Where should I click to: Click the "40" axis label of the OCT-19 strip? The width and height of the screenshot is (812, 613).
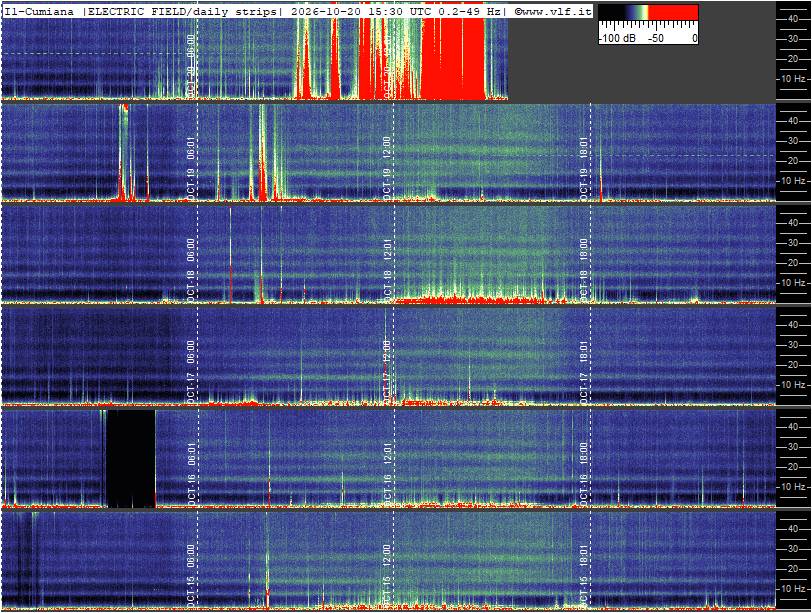tap(793, 121)
